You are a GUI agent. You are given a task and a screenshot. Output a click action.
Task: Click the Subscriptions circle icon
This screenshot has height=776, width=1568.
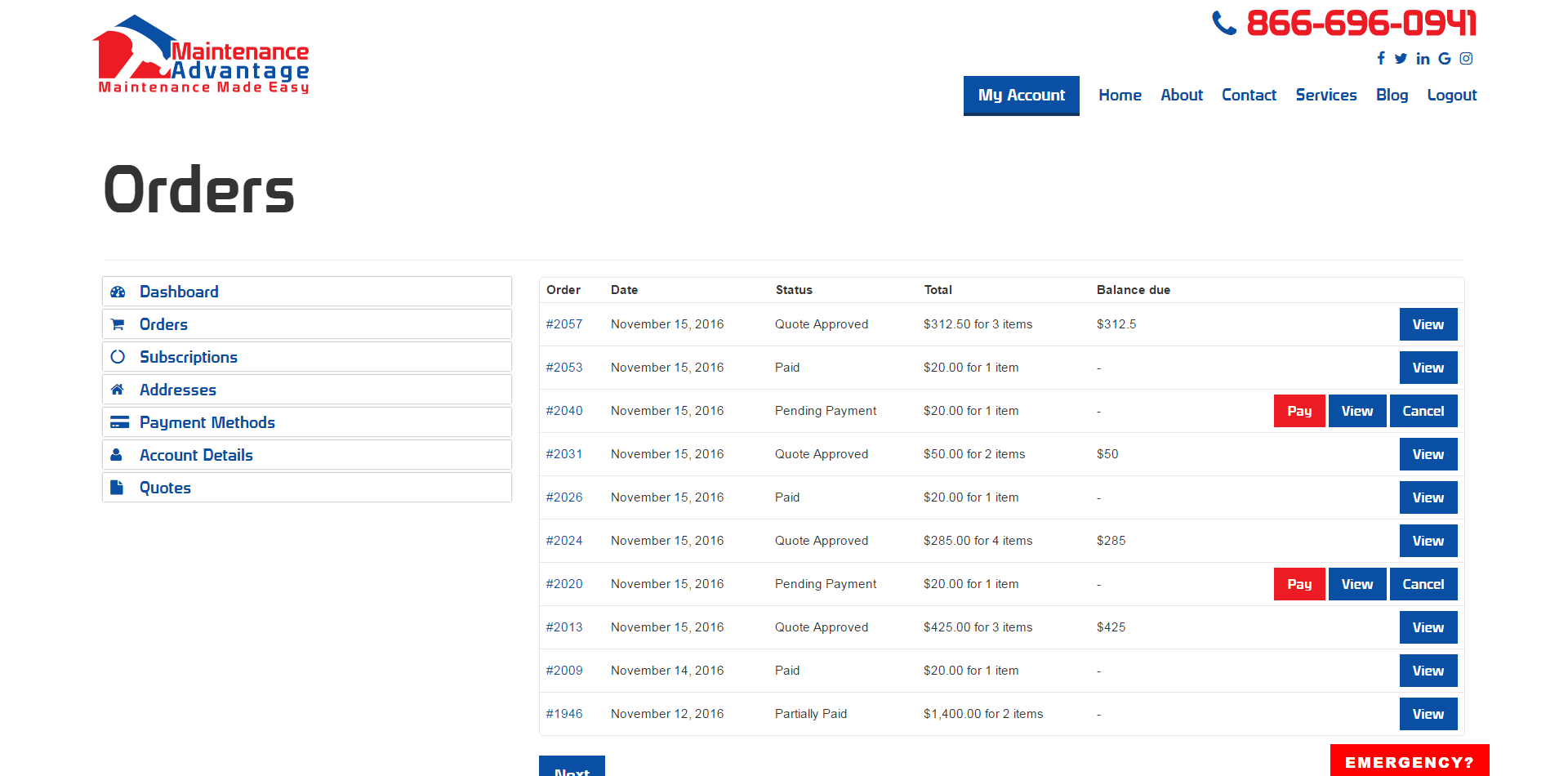pyautogui.click(x=118, y=357)
